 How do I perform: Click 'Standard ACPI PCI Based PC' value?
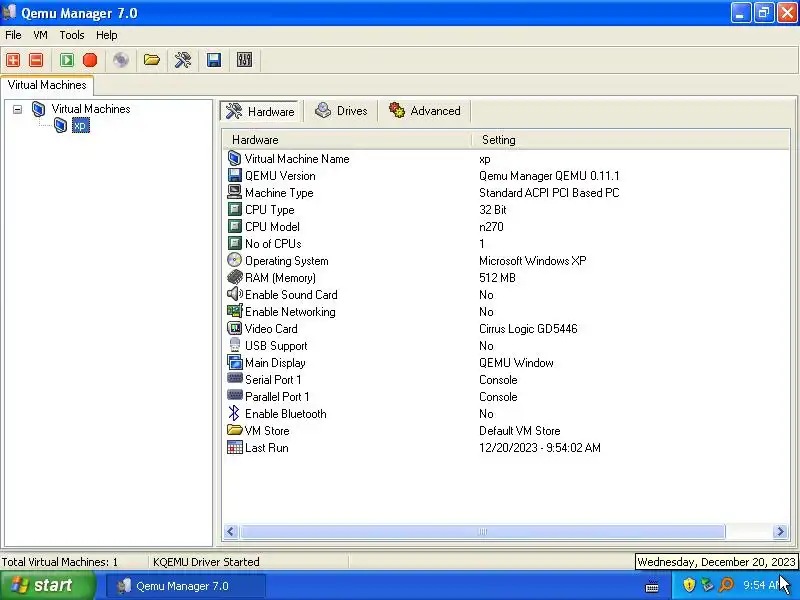549,193
